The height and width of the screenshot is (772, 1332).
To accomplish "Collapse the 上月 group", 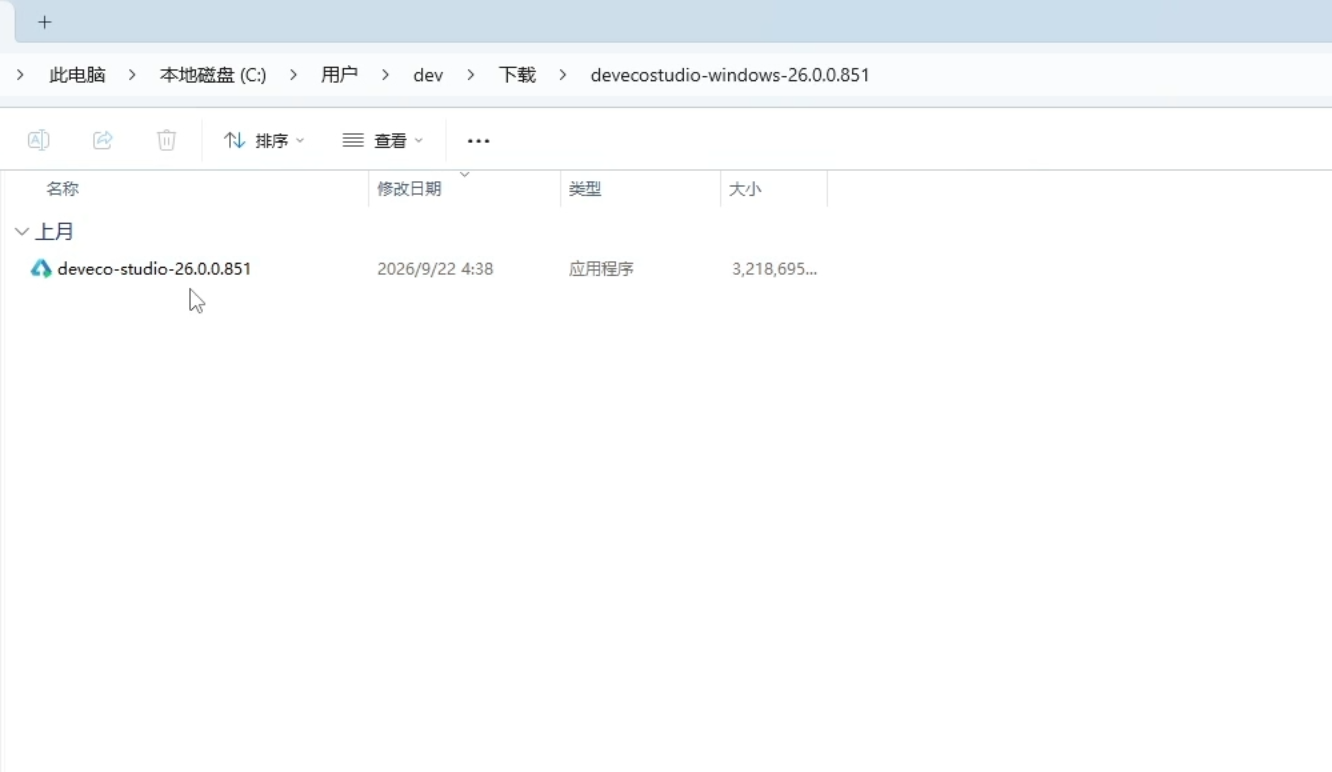I will [22, 232].
